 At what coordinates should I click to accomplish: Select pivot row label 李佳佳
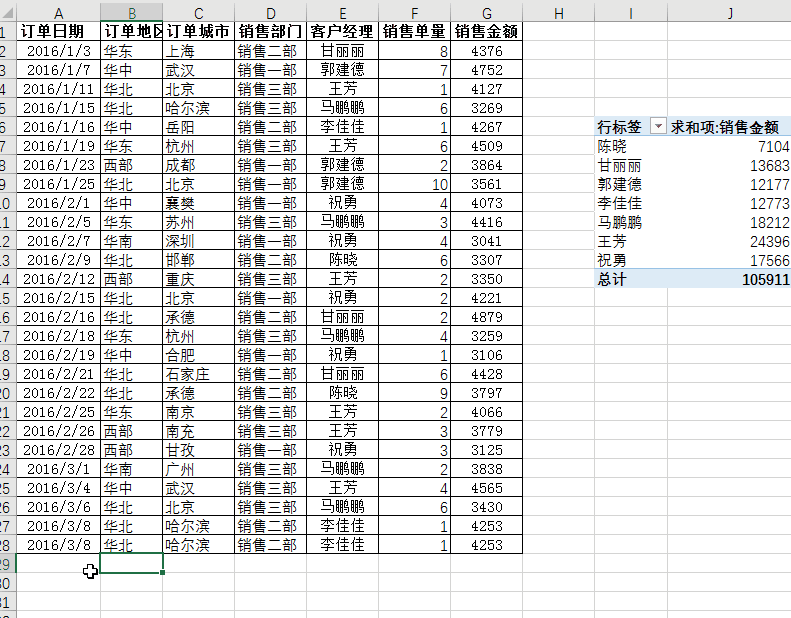[x=631, y=203]
